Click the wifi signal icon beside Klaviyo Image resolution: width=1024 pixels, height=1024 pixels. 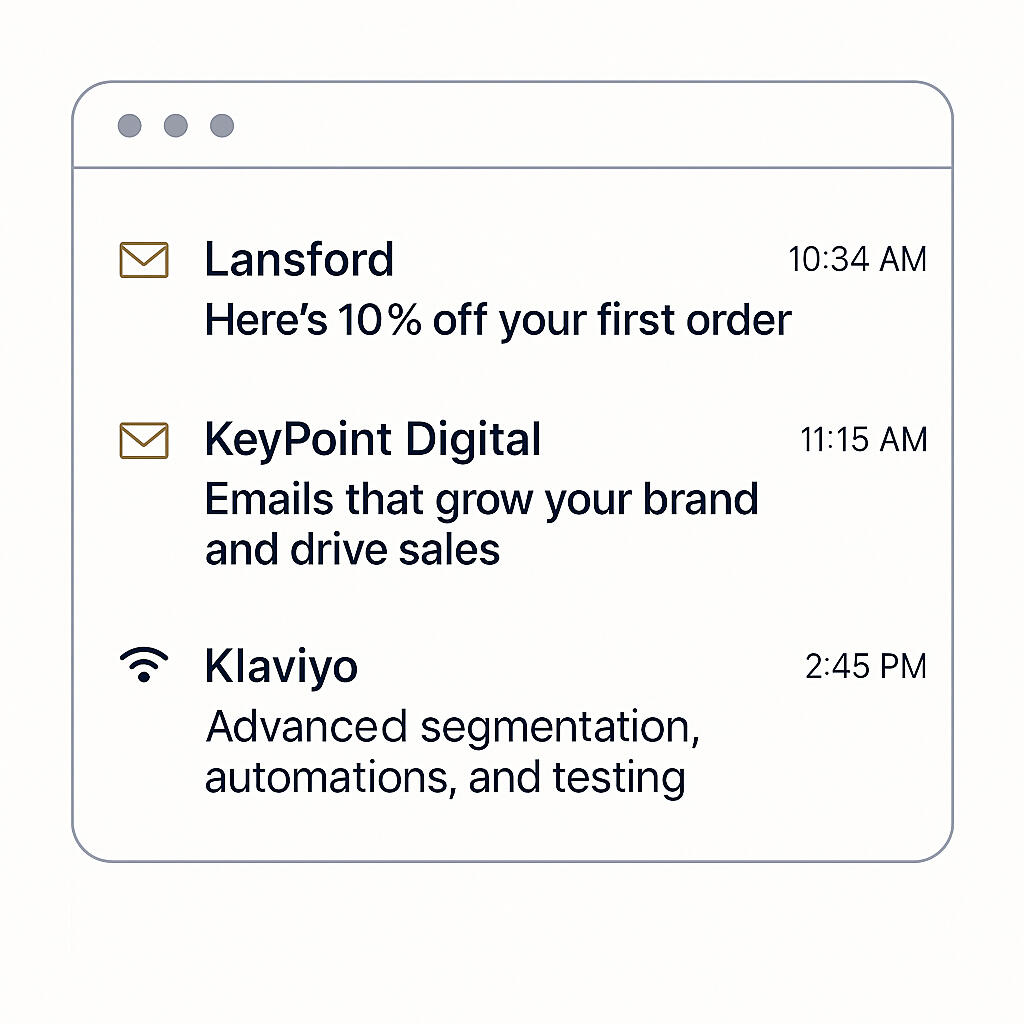pyautogui.click(x=144, y=665)
